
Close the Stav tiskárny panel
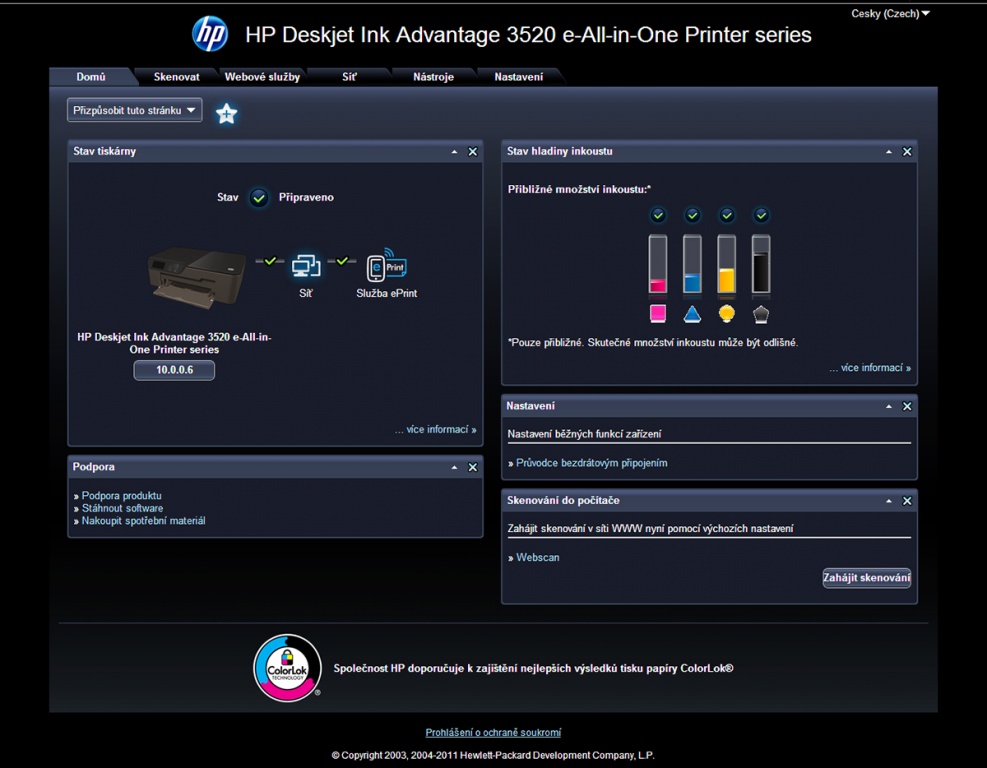tap(473, 152)
